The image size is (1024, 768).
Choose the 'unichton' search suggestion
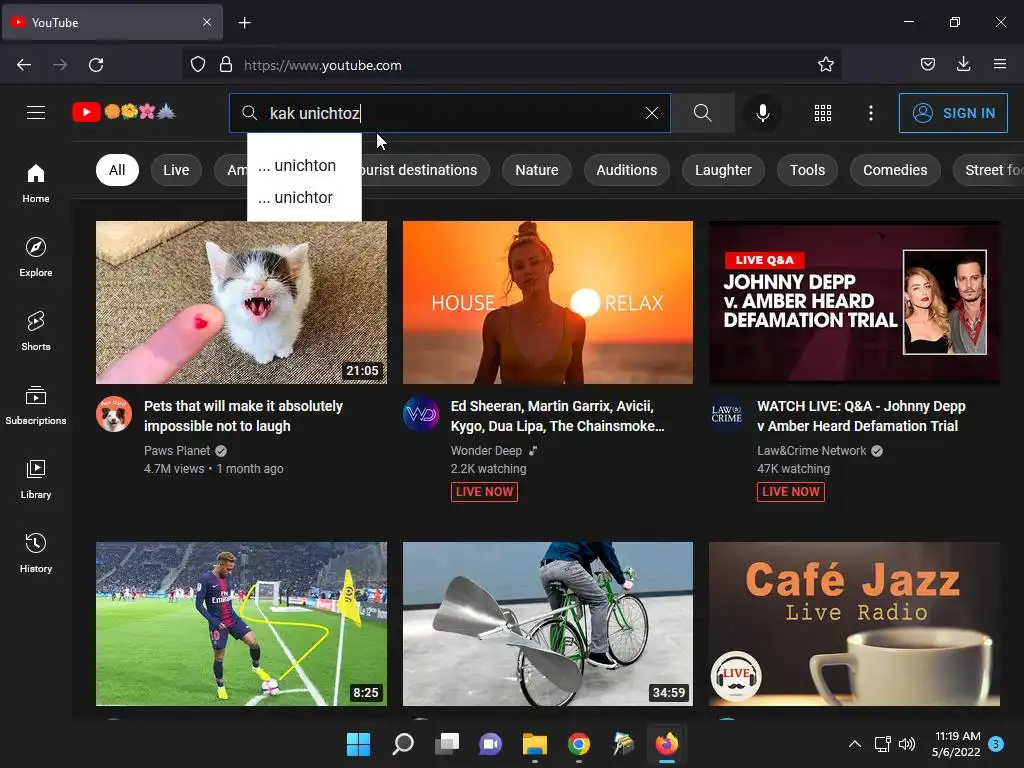click(x=304, y=165)
